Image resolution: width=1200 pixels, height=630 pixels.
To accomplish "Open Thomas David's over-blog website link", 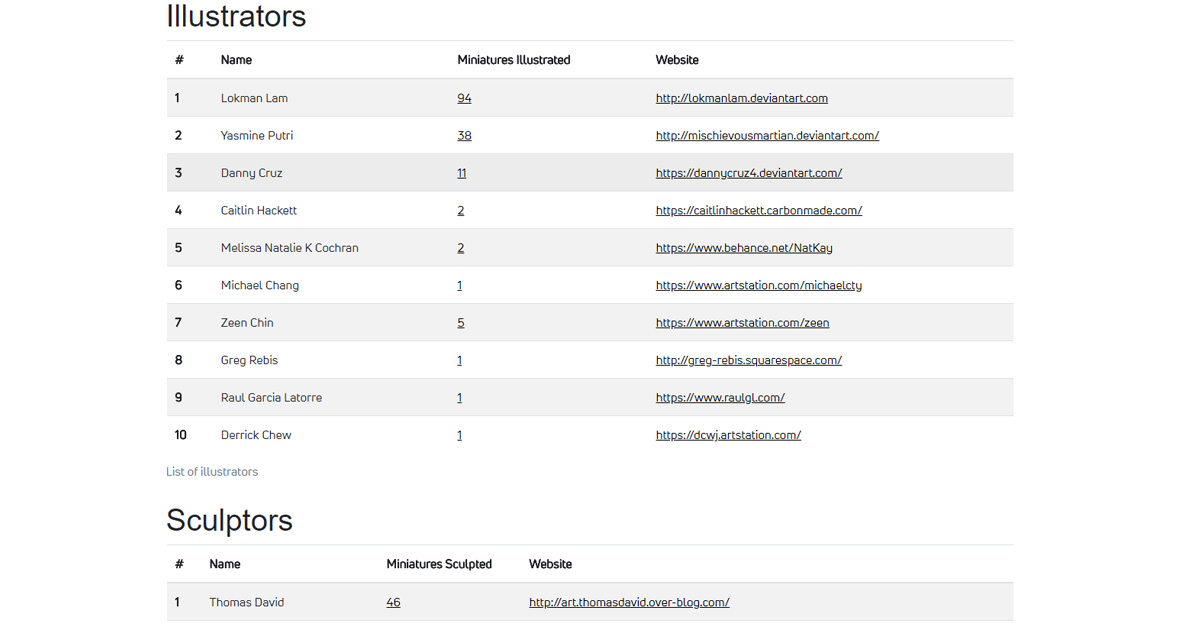I will click(629, 603).
